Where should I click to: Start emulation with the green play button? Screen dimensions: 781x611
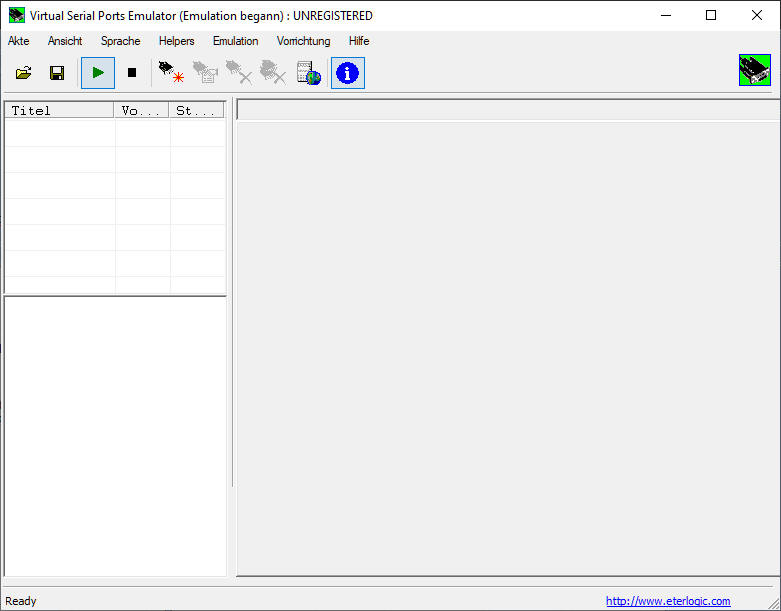click(x=98, y=73)
